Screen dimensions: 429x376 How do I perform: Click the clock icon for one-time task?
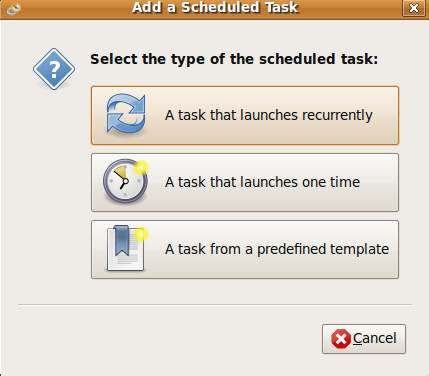point(125,182)
